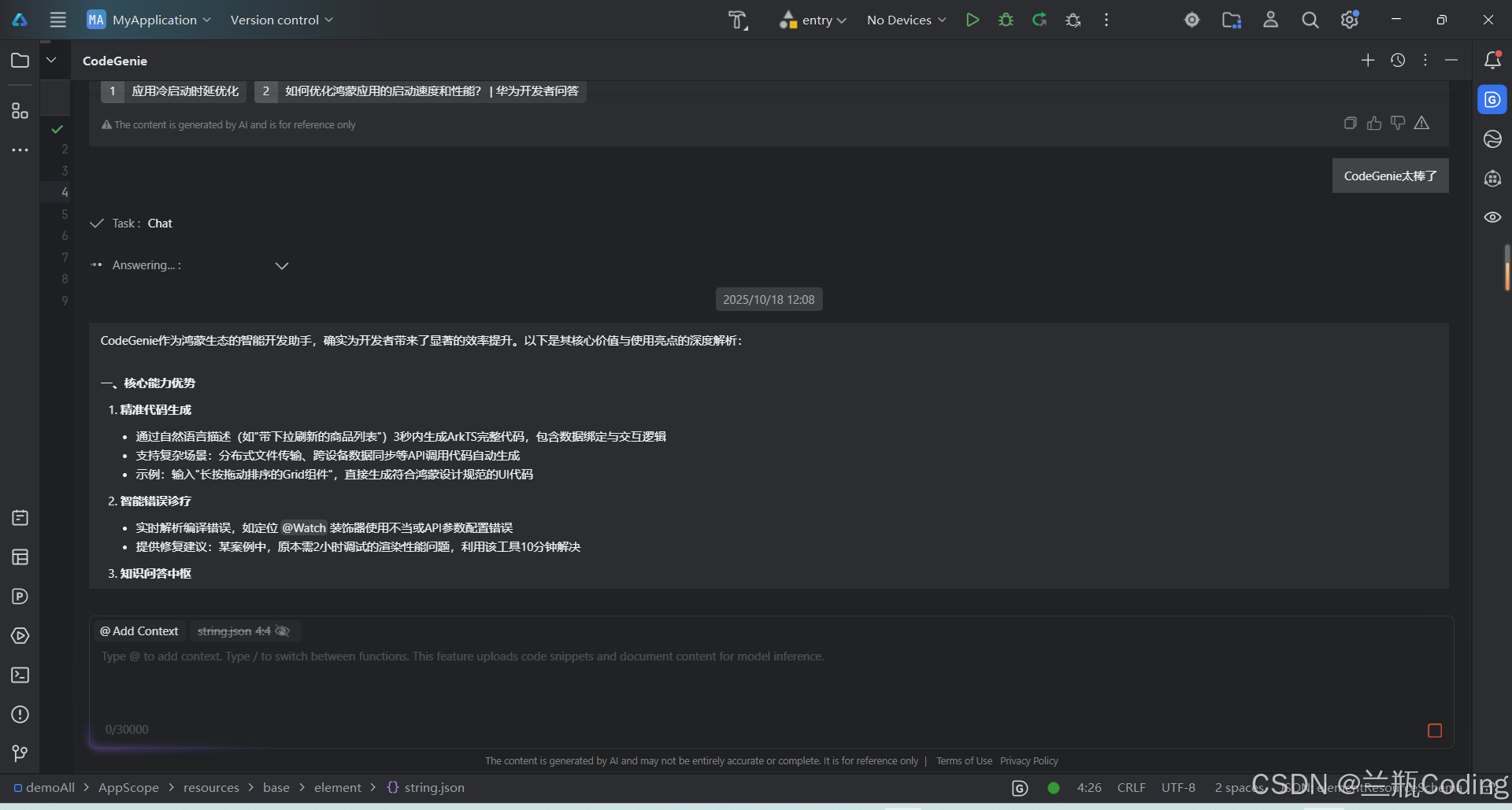This screenshot has width=1512, height=810.
Task: Open the Git branch tool window
Action: pos(20,754)
